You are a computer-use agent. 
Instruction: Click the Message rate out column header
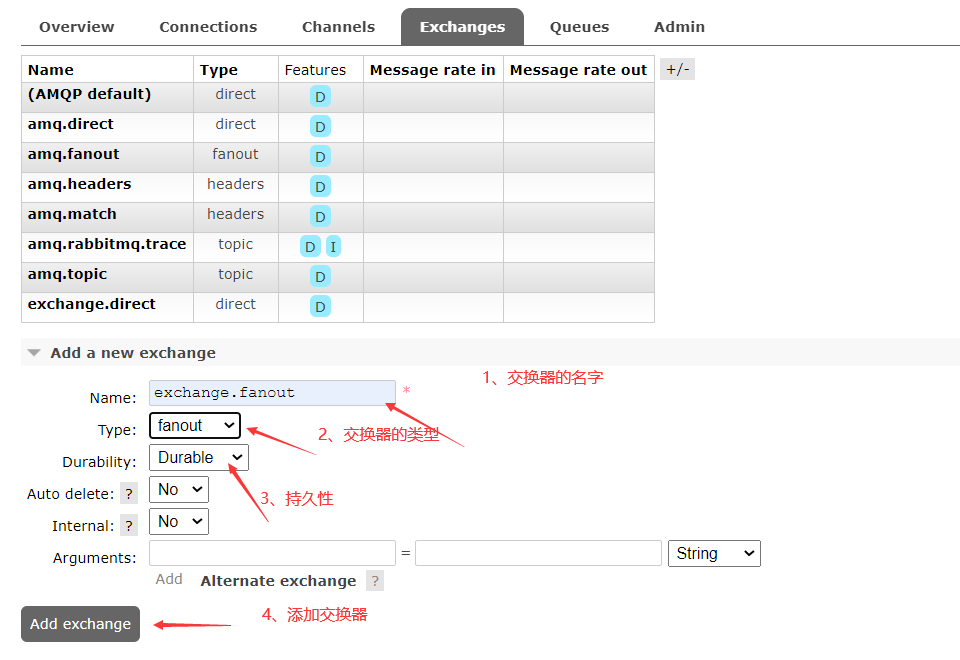tap(579, 70)
